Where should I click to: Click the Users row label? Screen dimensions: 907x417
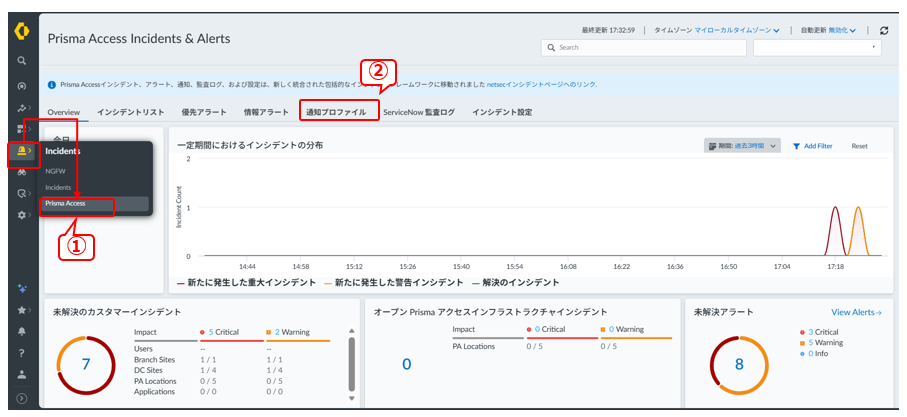[143, 349]
